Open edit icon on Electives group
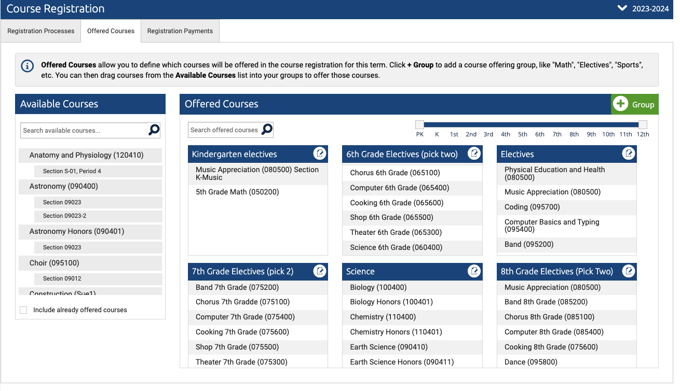680x391 pixels. click(x=628, y=153)
